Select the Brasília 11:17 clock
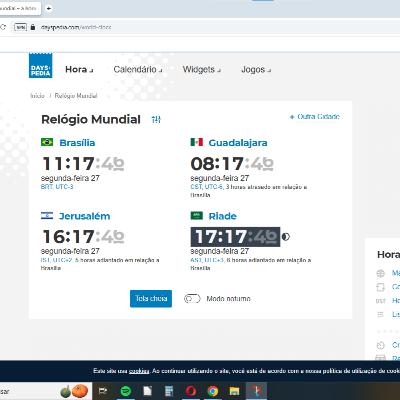This screenshot has width=400, height=400. pyautogui.click(x=83, y=164)
